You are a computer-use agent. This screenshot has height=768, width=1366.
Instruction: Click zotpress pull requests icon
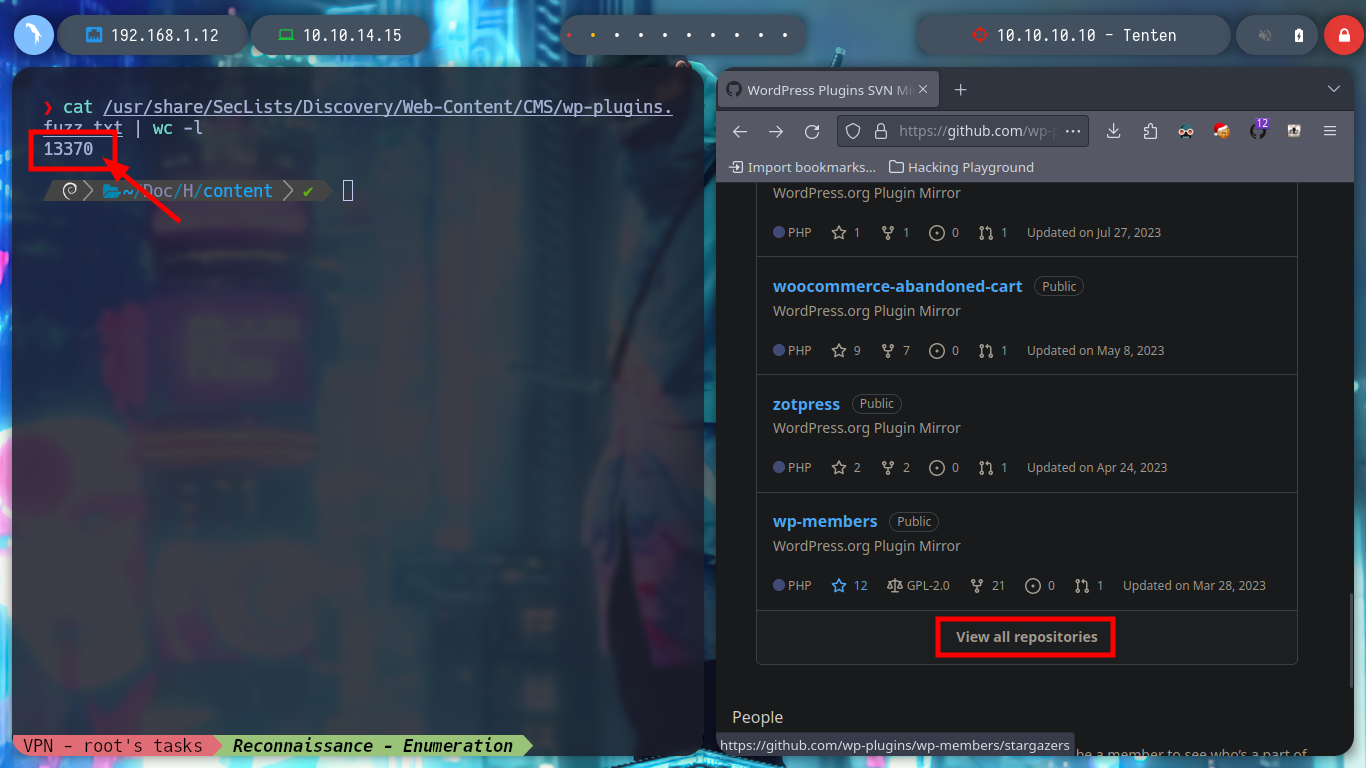click(x=986, y=468)
